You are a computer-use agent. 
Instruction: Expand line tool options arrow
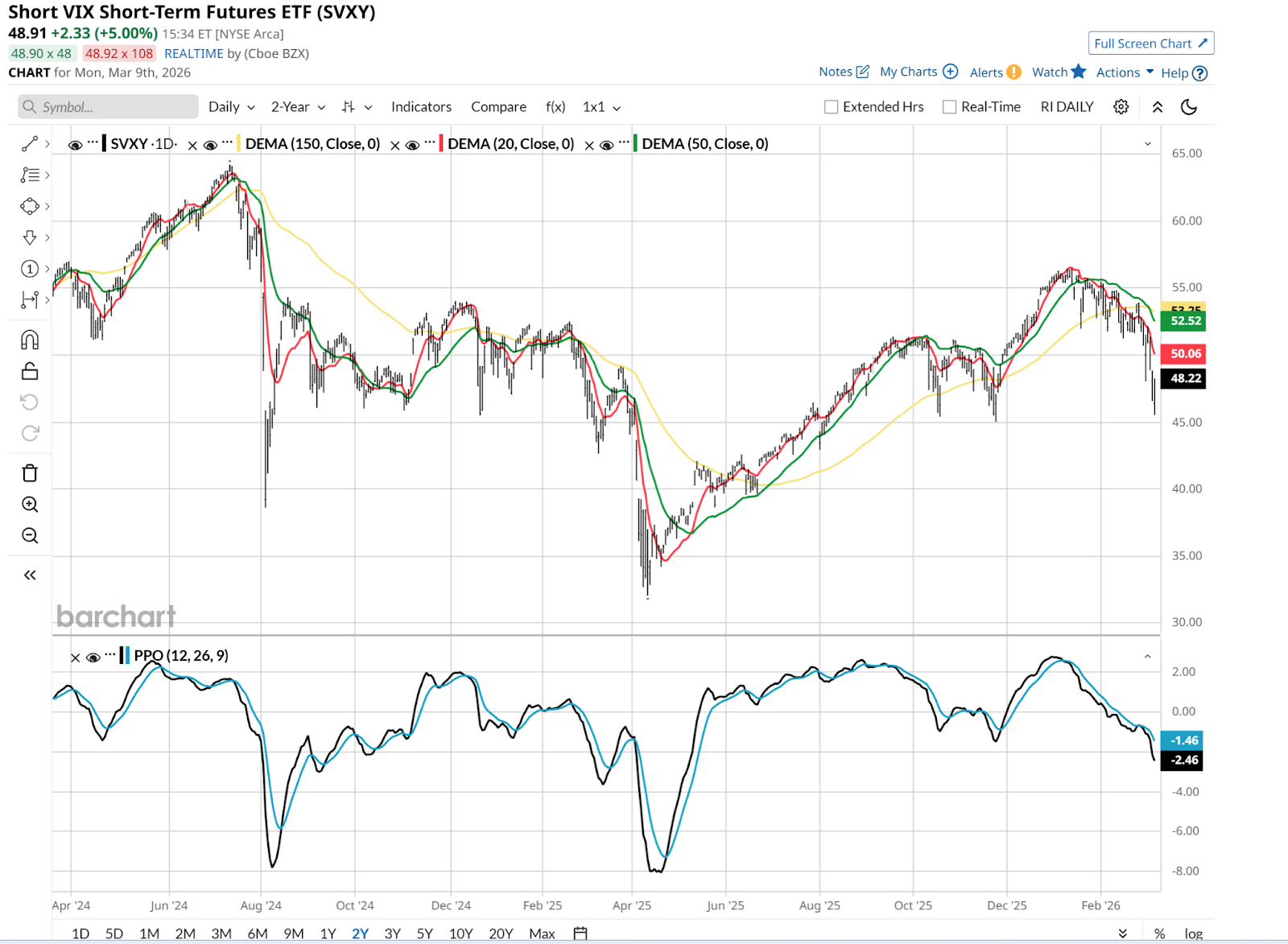pos(47,144)
